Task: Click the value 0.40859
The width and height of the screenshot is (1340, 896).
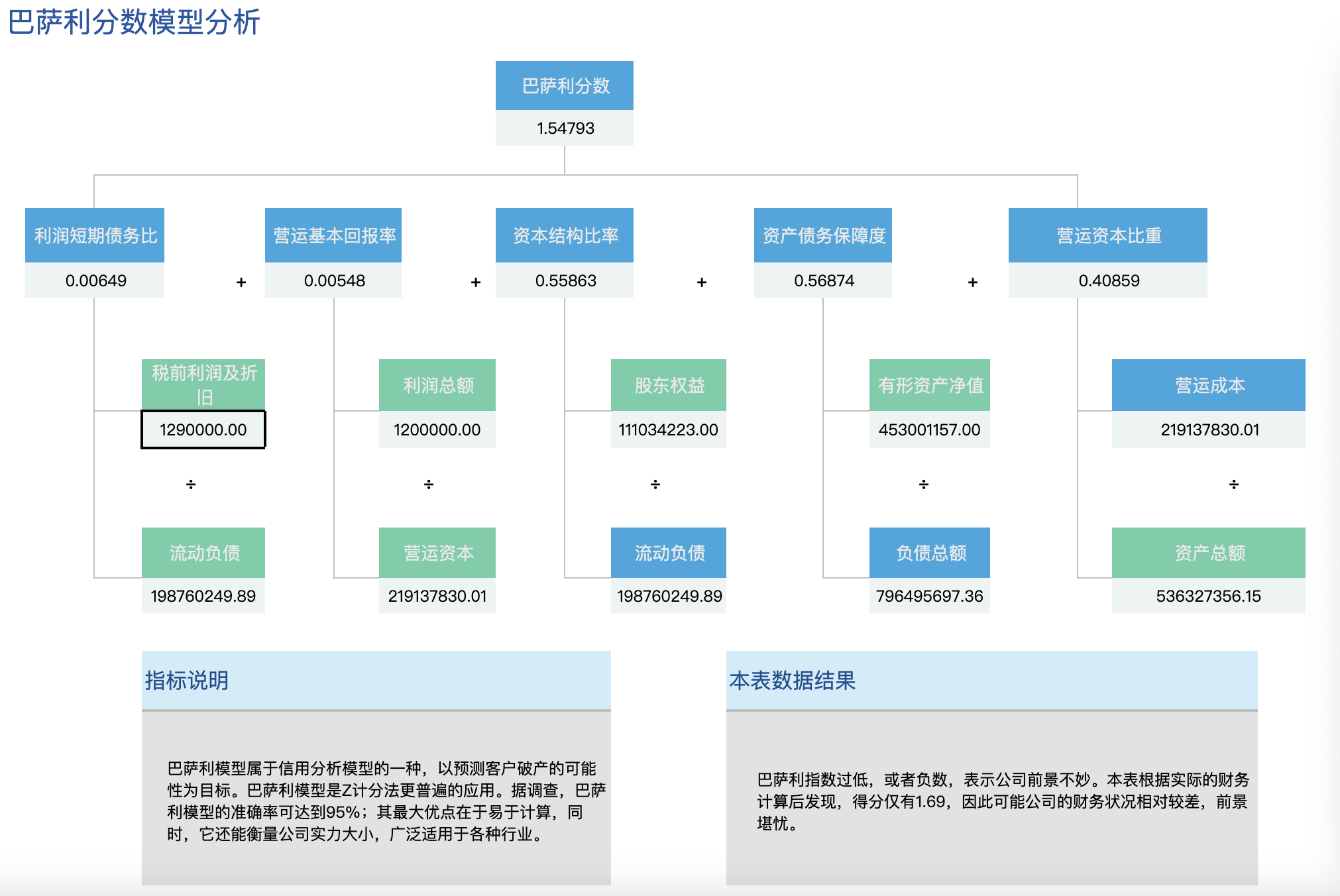Action: 1108,280
